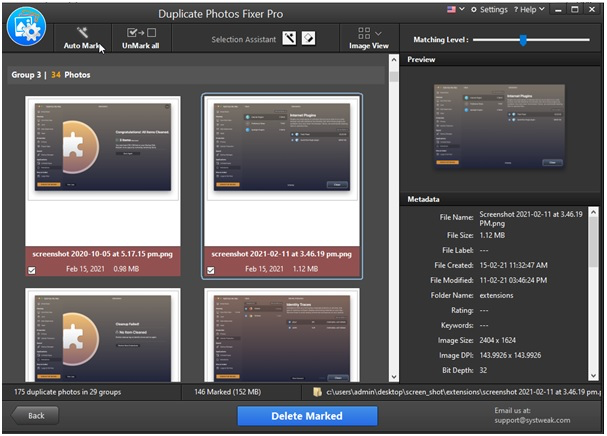
Task: Click the Folder Name value extensions
Action: click(496, 295)
